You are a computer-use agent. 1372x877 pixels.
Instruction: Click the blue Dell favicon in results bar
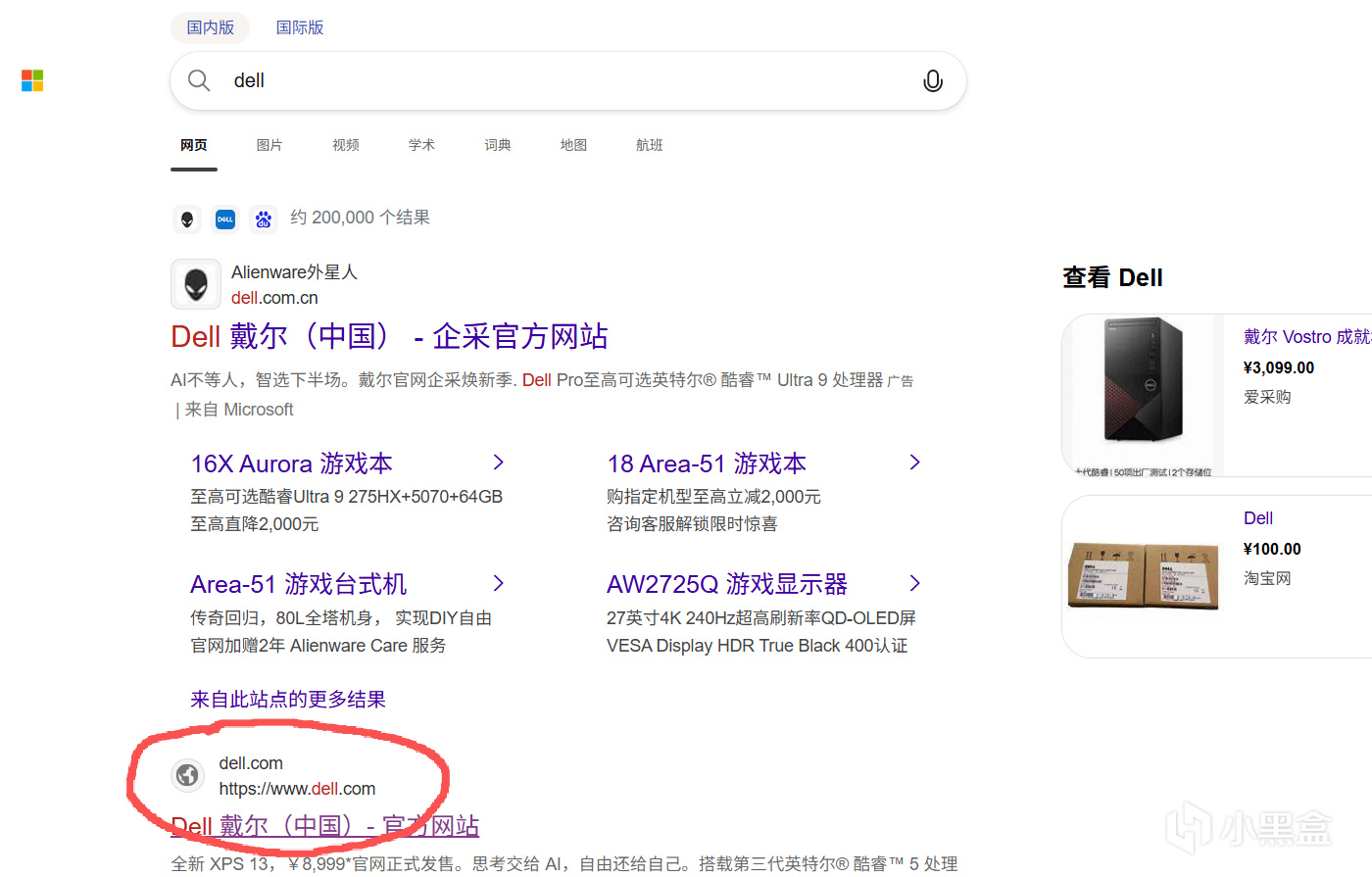pyautogui.click(x=225, y=219)
